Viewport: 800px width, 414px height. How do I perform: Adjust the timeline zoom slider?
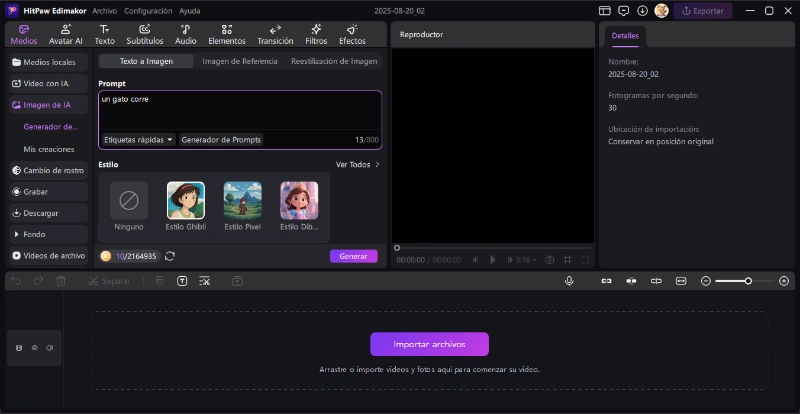coord(745,281)
